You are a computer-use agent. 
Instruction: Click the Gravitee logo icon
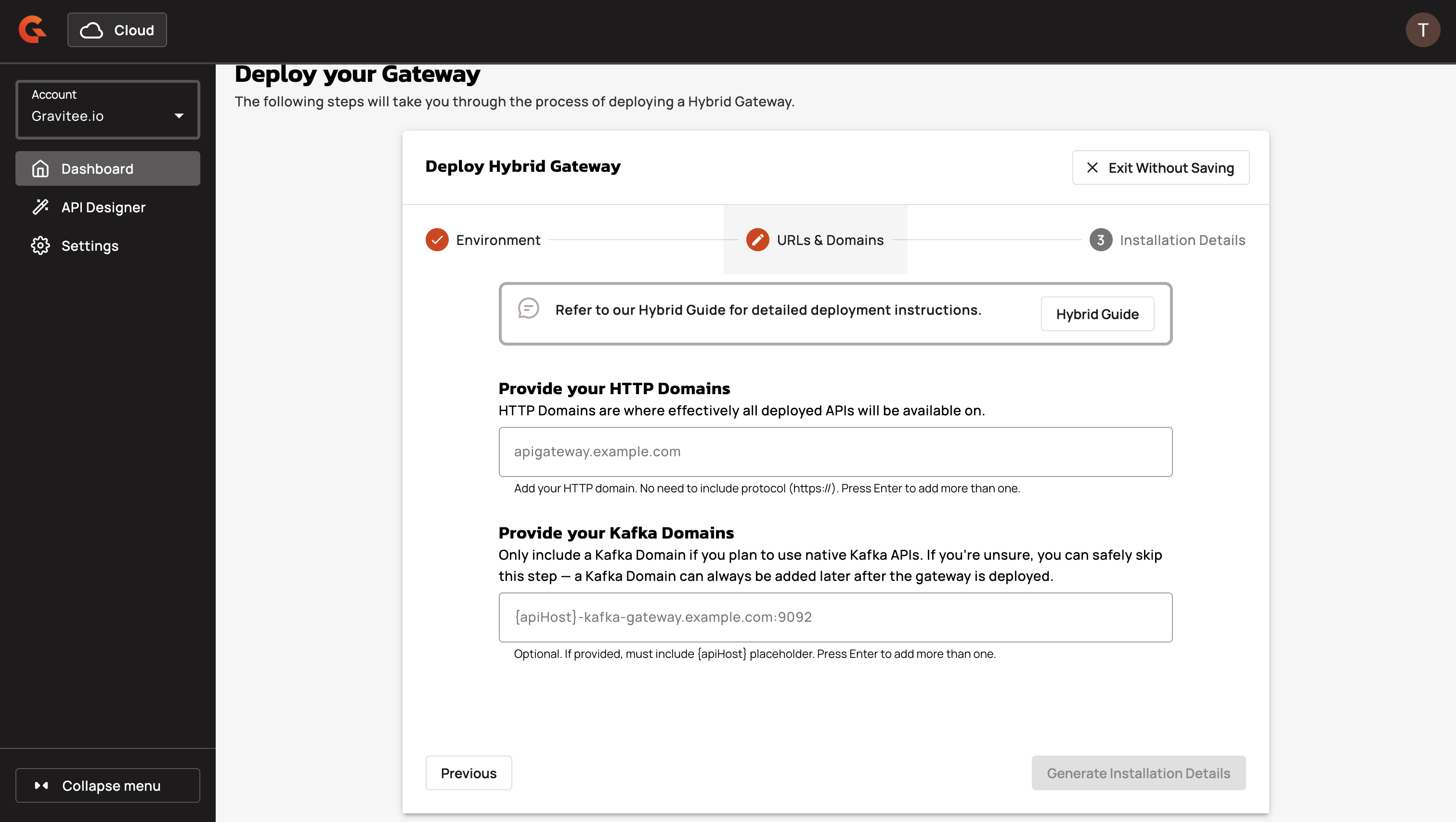pos(32,29)
